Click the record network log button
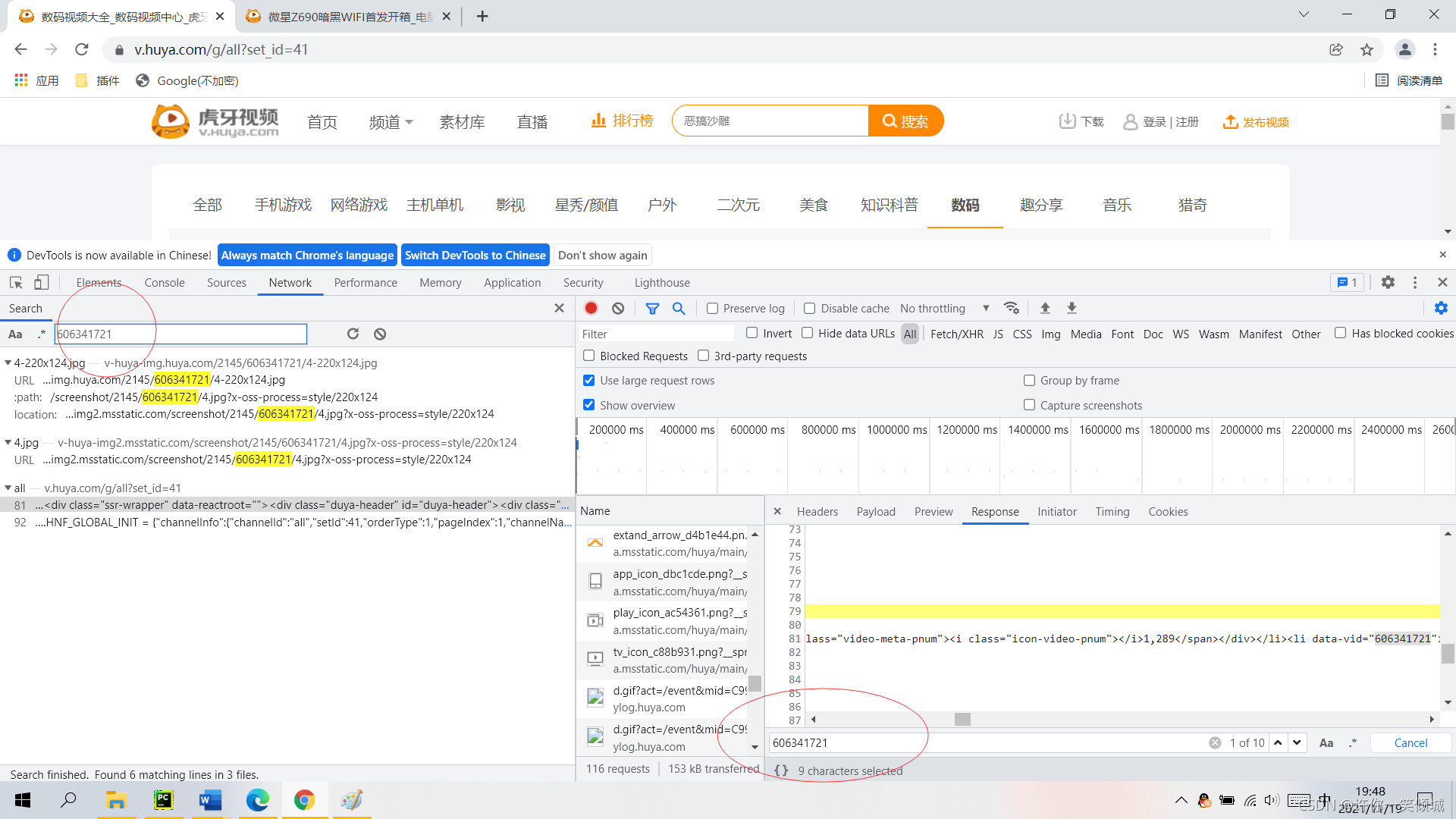This screenshot has height=819, width=1456. 591,308
